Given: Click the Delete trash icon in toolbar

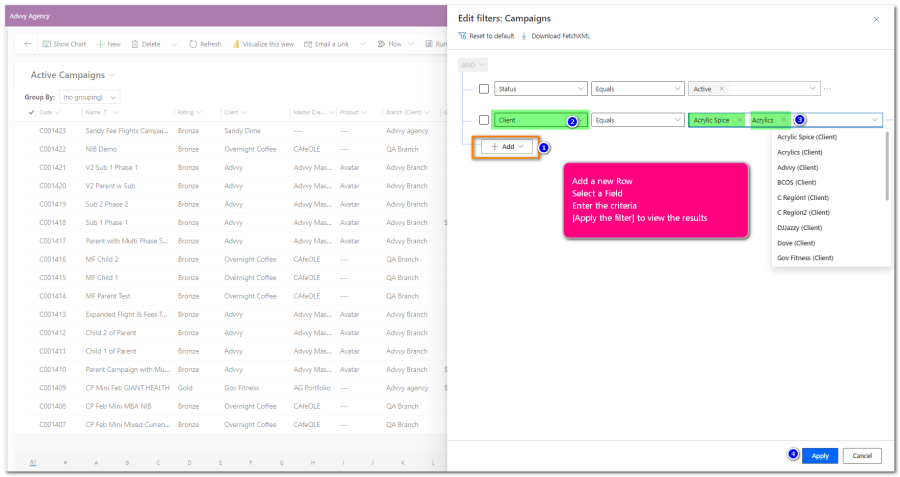Looking at the screenshot, I should (134, 44).
